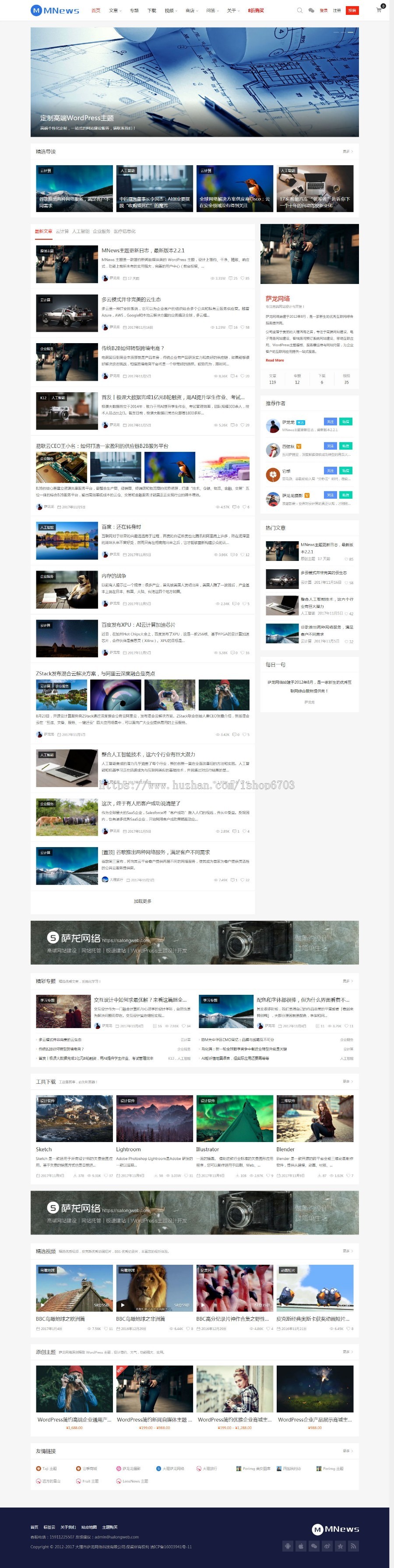
Task: Open 内存的战争 article title
Action: pyautogui.click(x=114, y=576)
